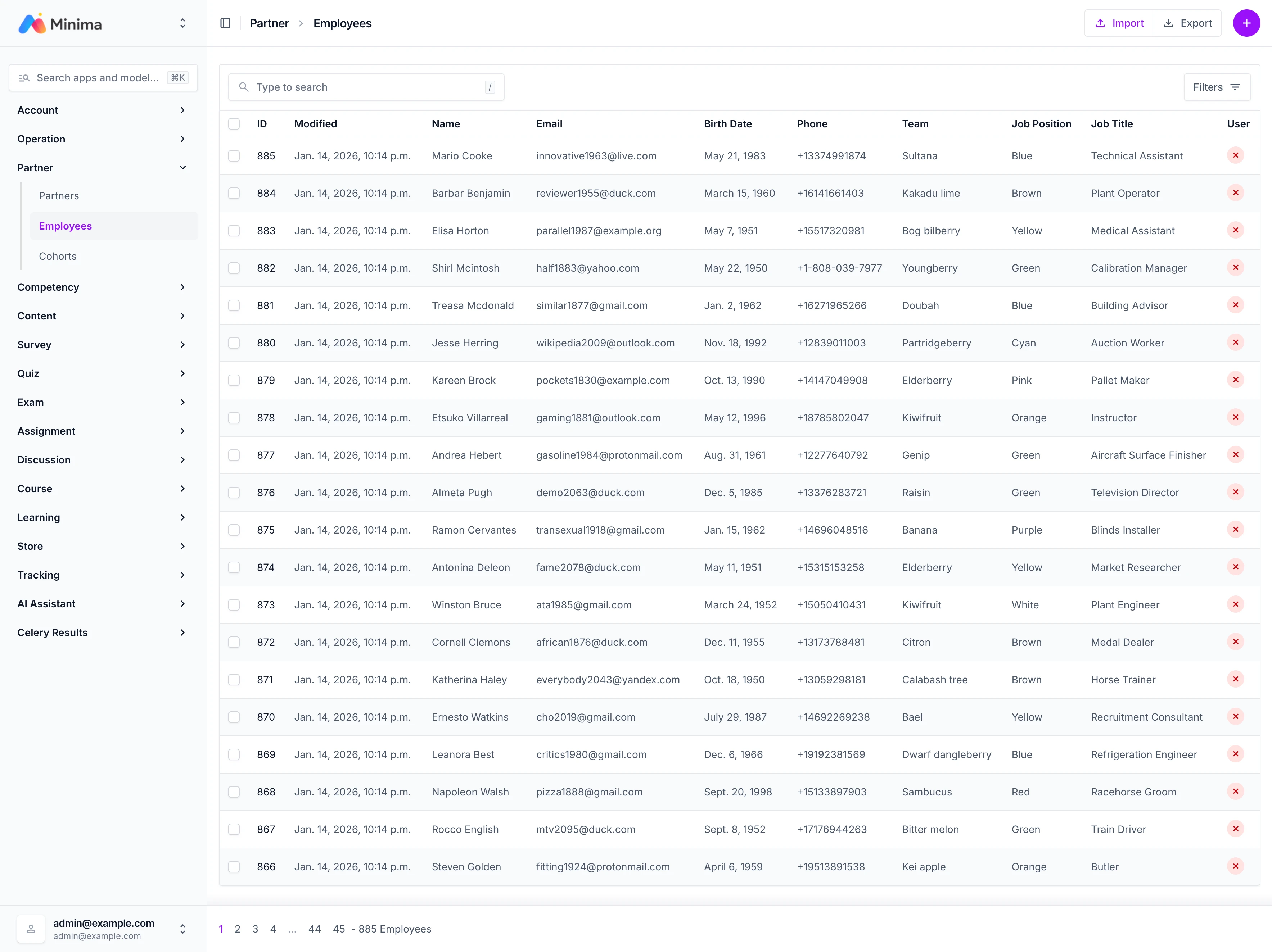Go to page 45 in pagination

pyautogui.click(x=339, y=928)
